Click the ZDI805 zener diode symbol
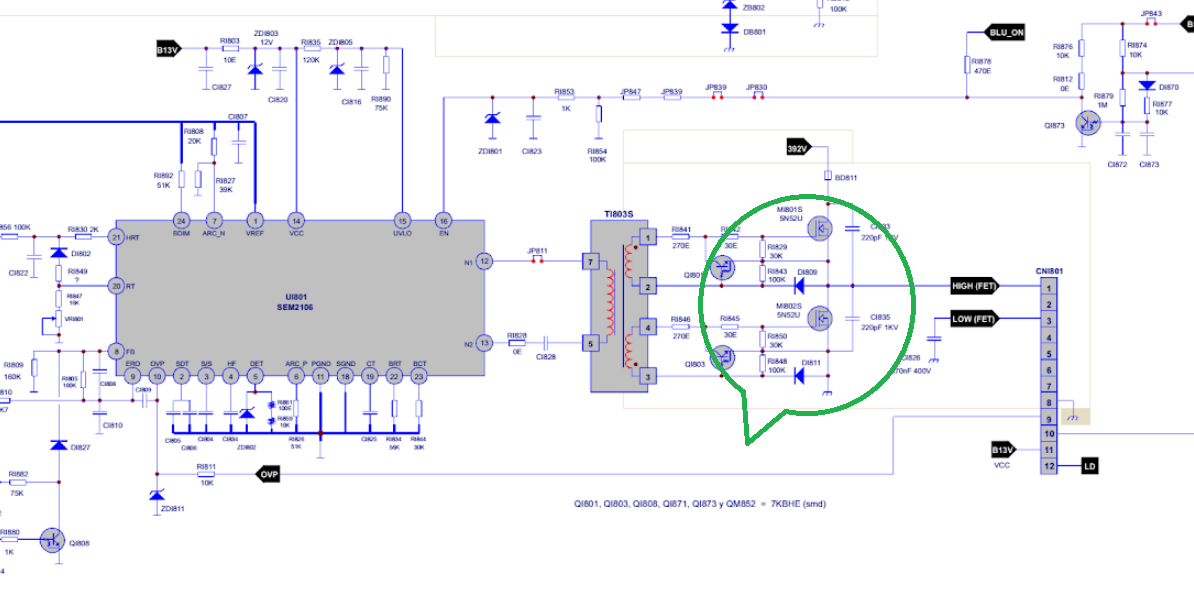Viewport: 1194px width, 606px height. [337, 69]
